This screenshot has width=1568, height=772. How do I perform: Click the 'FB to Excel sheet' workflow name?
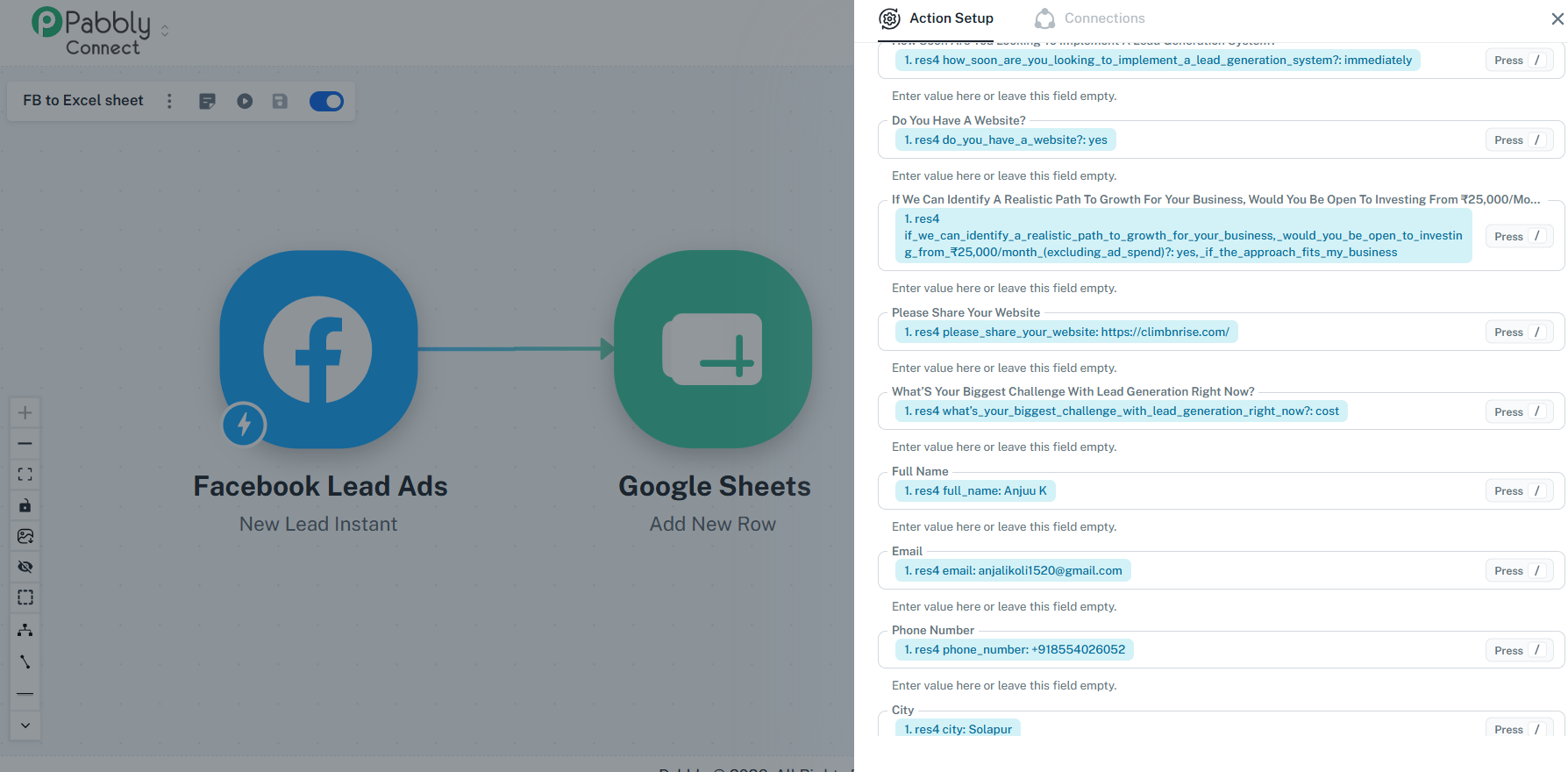click(83, 101)
